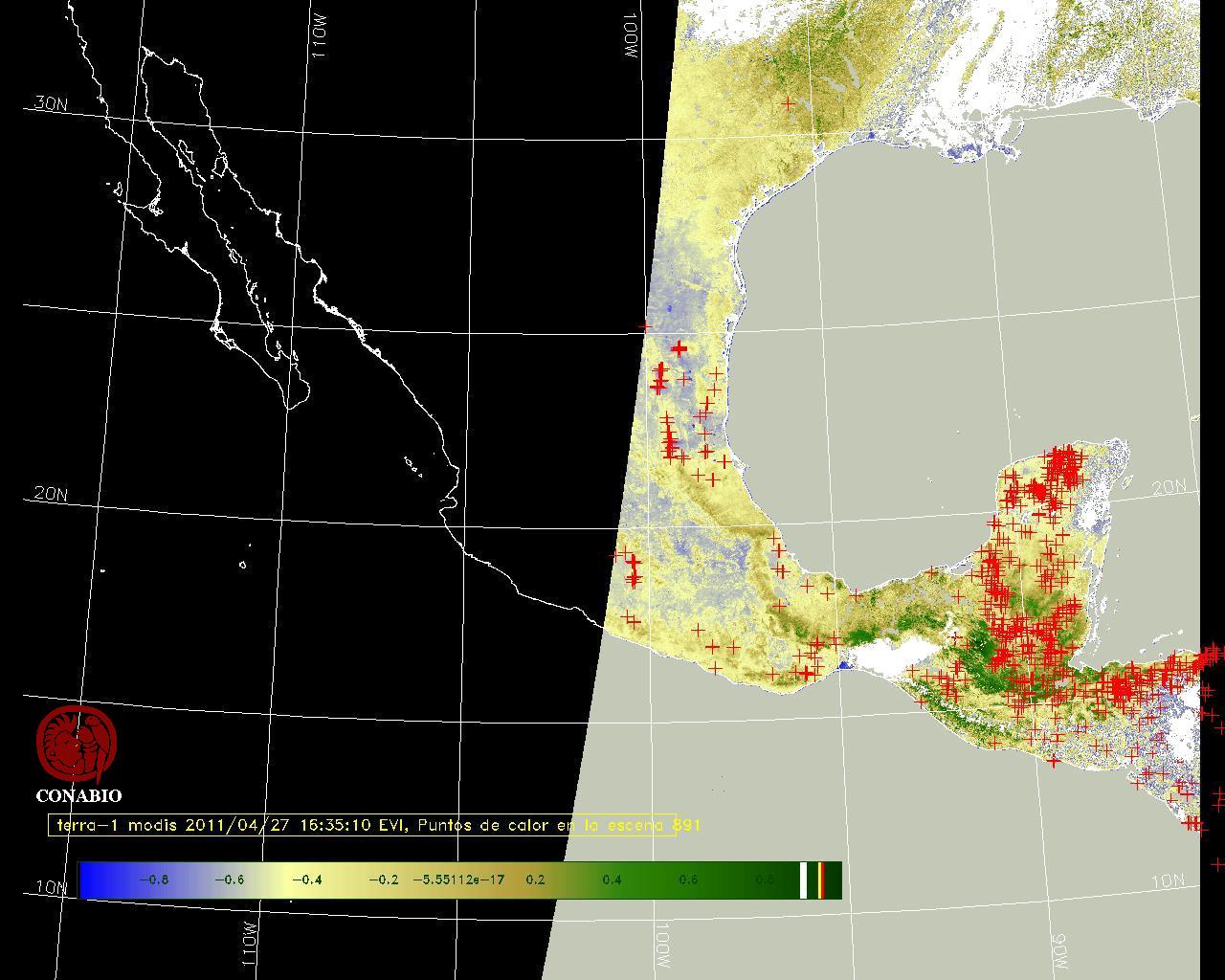Click the 0.2 value on the color scale
Image resolution: width=1225 pixels, height=980 pixels.
tap(535, 880)
